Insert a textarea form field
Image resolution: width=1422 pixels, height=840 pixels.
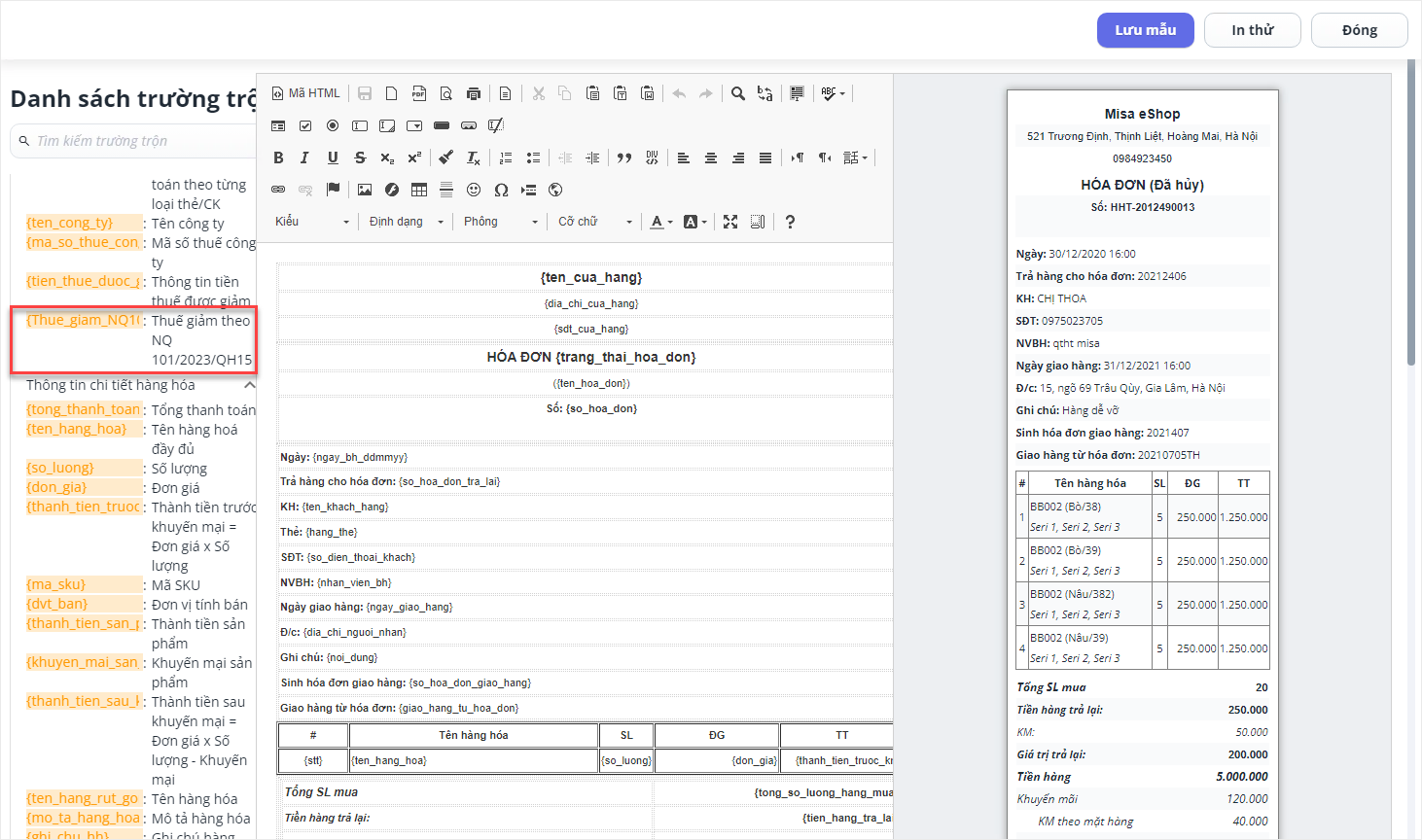click(387, 125)
